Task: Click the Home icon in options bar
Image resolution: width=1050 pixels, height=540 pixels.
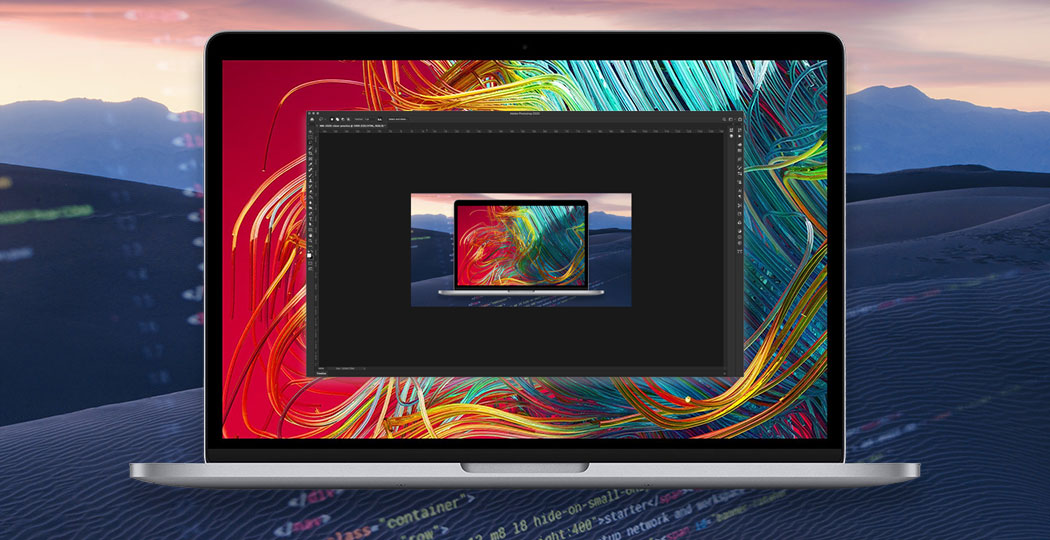Action: [312, 119]
